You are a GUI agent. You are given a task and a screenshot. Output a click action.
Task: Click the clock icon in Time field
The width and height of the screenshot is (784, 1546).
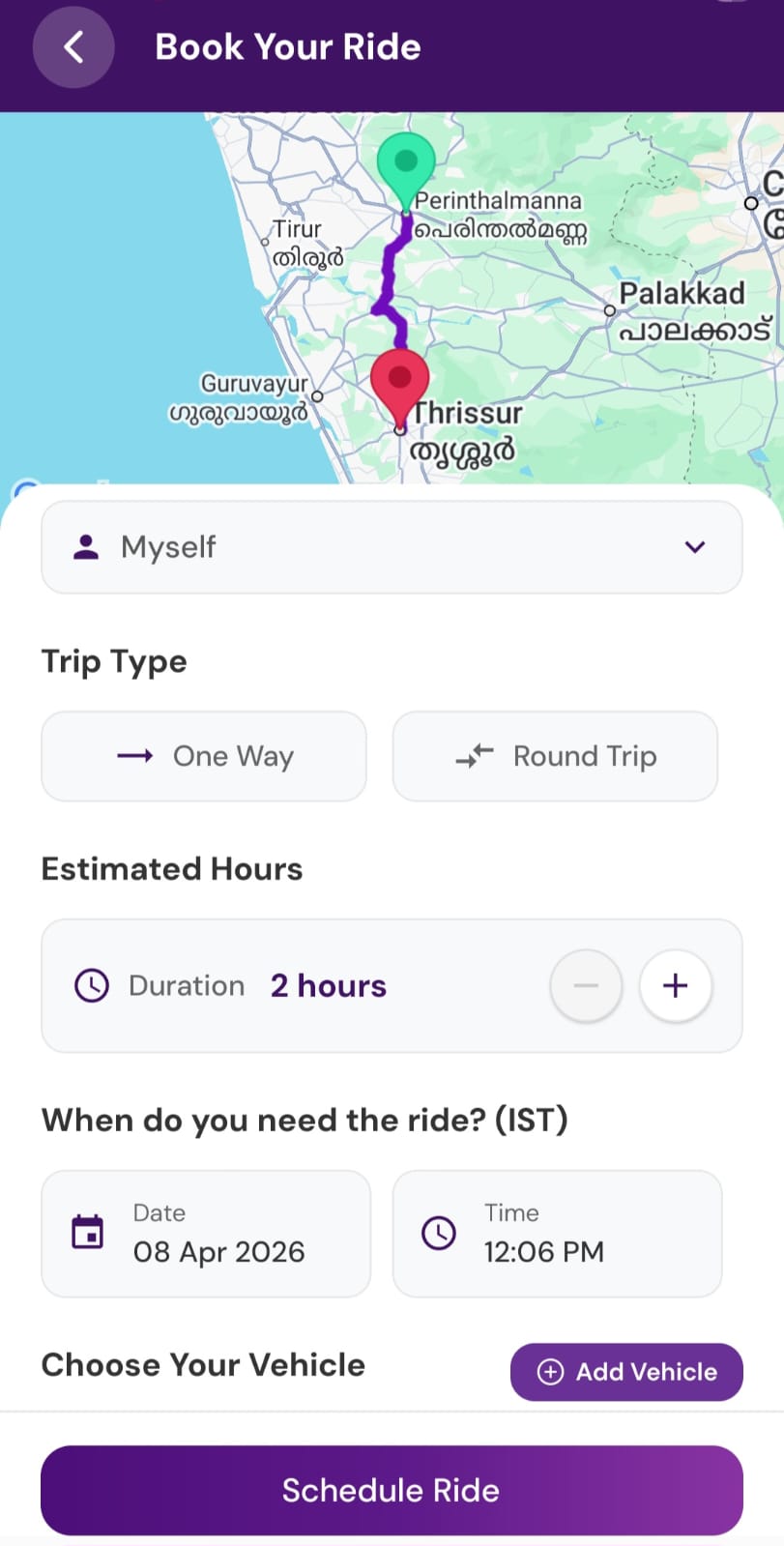click(x=439, y=1233)
